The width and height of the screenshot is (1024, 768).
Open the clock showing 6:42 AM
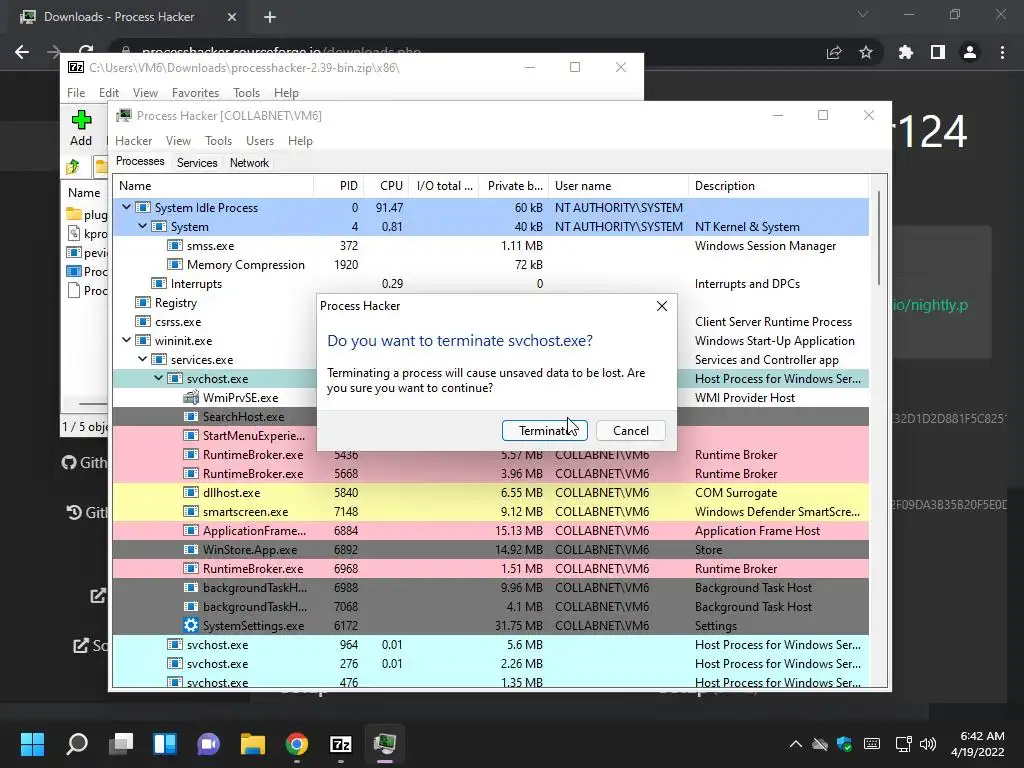click(x=978, y=743)
